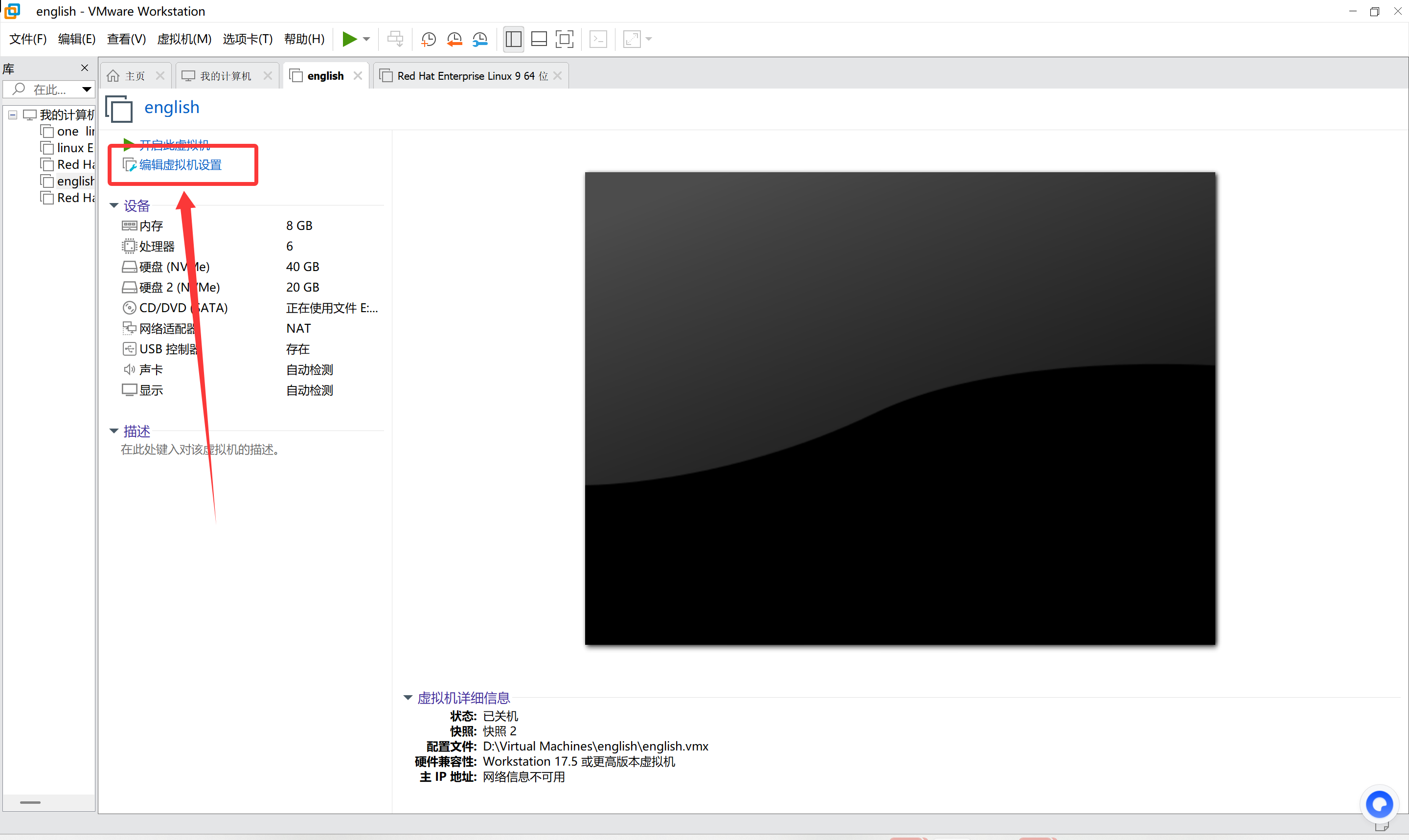This screenshot has height=840, width=1409.
Task: Click the 硬盘 2 (NVMe) disk icon
Action: click(x=129, y=288)
